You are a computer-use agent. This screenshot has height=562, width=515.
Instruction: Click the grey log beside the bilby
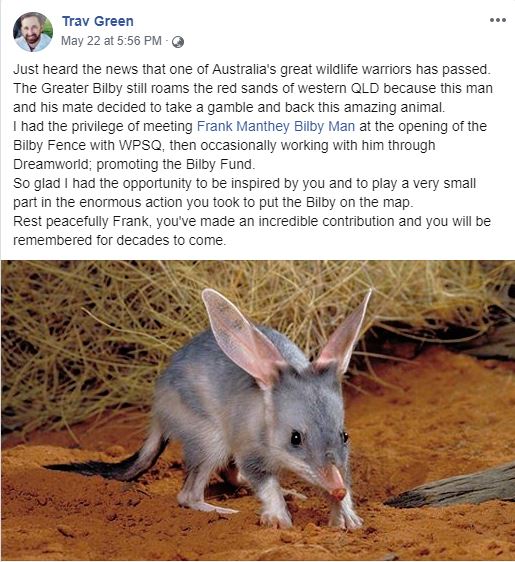tap(453, 488)
